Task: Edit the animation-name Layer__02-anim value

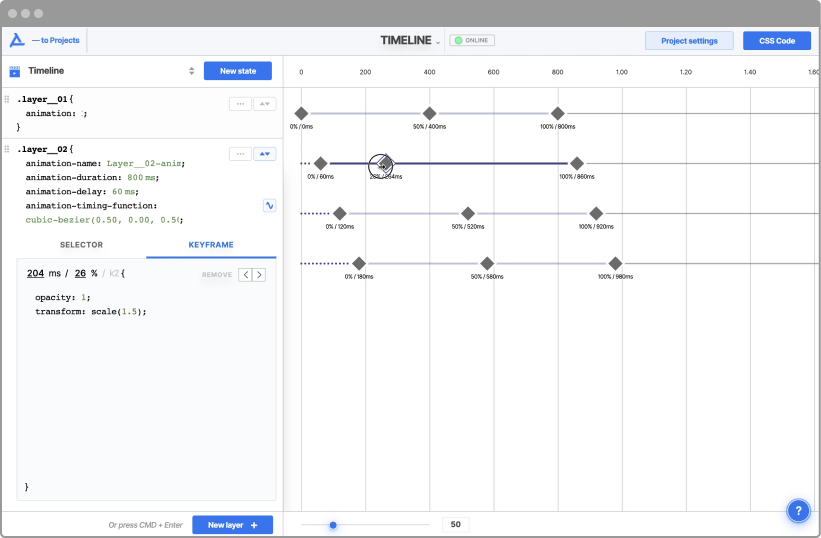Action: tap(145, 163)
